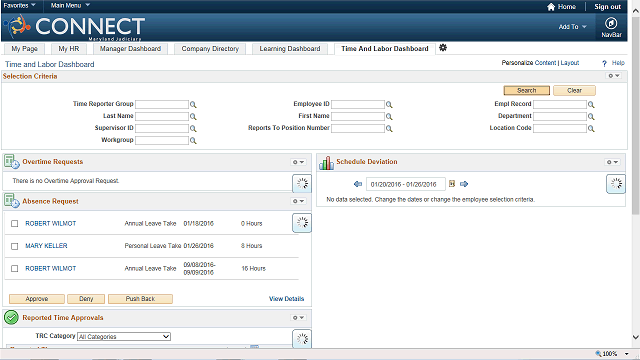Click the dashboard tab settings gear icon

[x=443, y=48]
